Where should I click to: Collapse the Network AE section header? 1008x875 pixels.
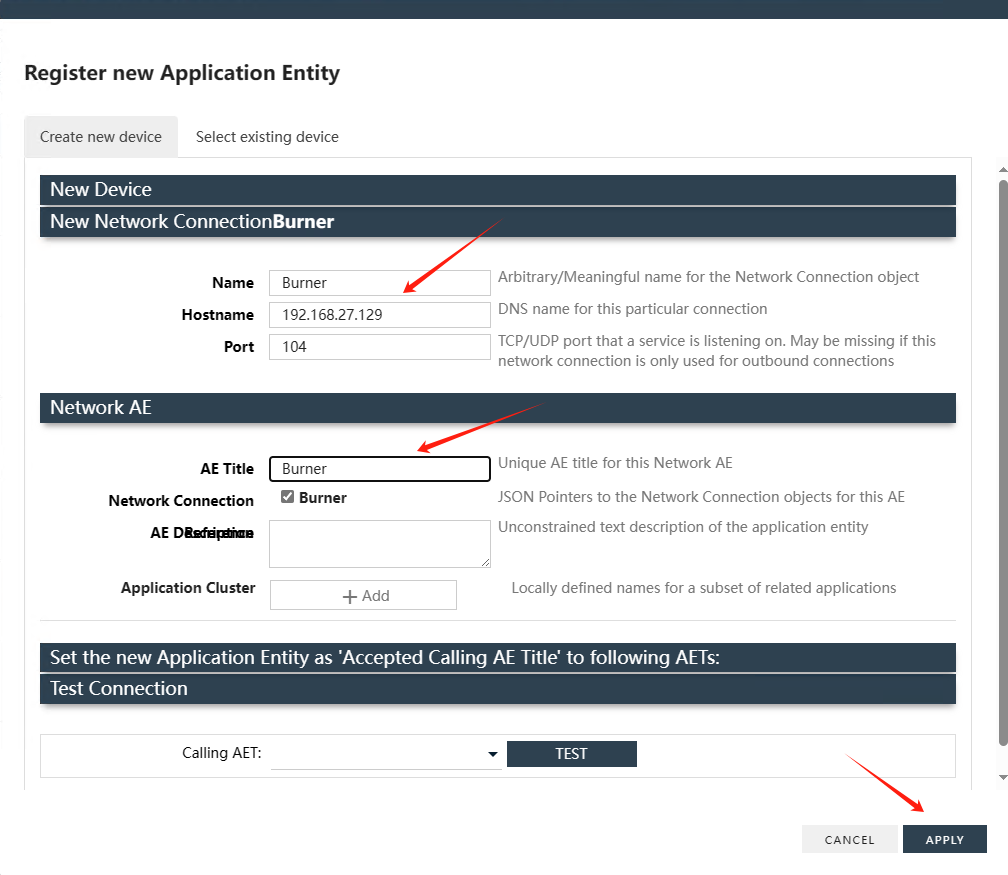click(497, 408)
